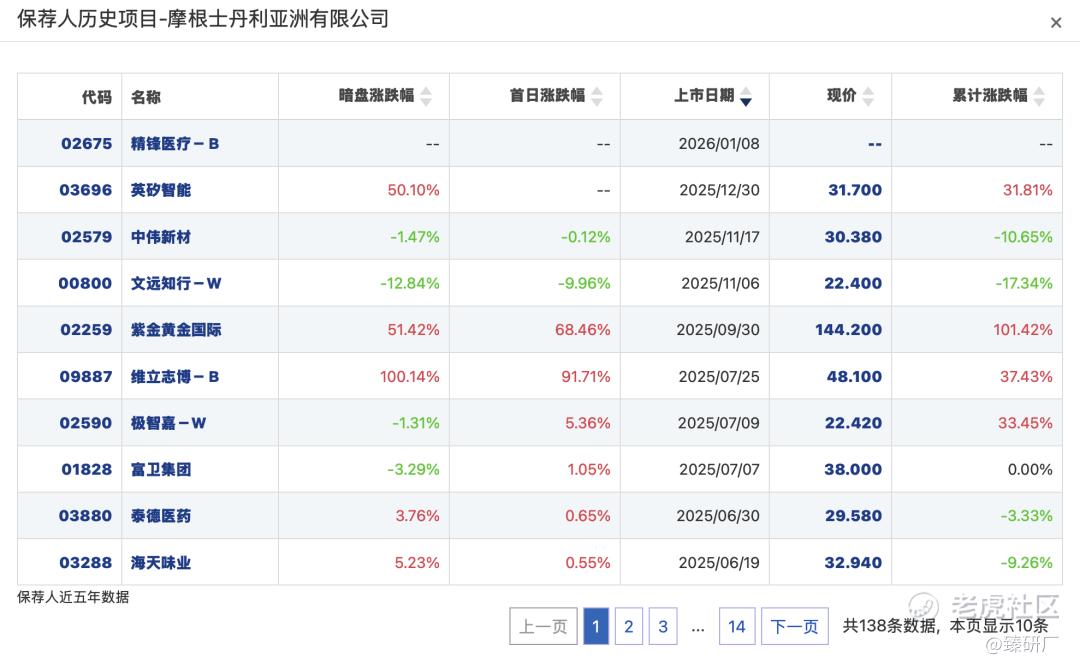Open stock code 02590

pyautogui.click(x=85, y=423)
